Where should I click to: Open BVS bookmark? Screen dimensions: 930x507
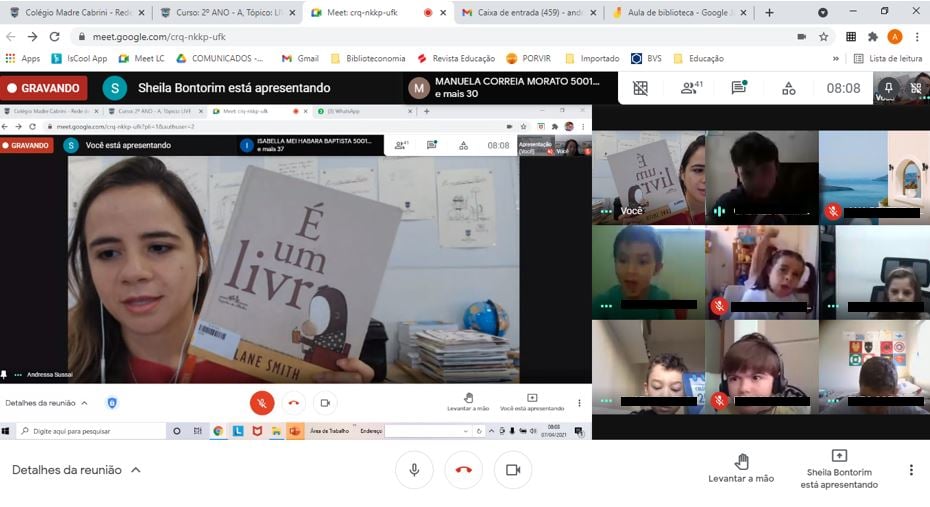point(646,58)
